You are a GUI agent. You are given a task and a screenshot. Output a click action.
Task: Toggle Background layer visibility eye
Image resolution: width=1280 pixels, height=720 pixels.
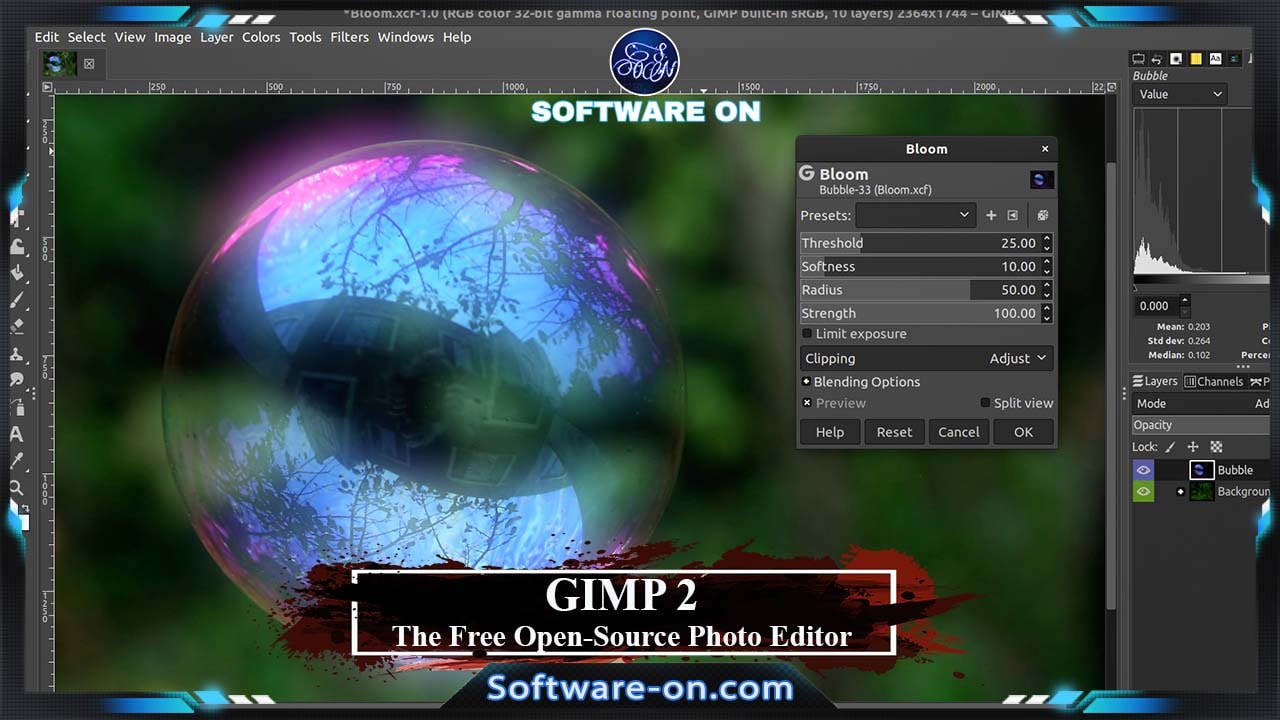(1143, 491)
